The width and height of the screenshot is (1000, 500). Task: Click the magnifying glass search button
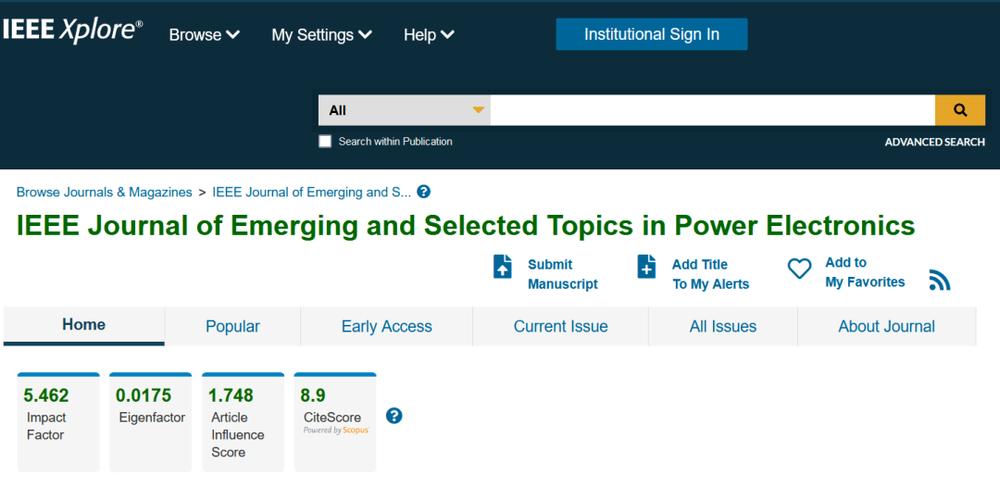[960, 110]
